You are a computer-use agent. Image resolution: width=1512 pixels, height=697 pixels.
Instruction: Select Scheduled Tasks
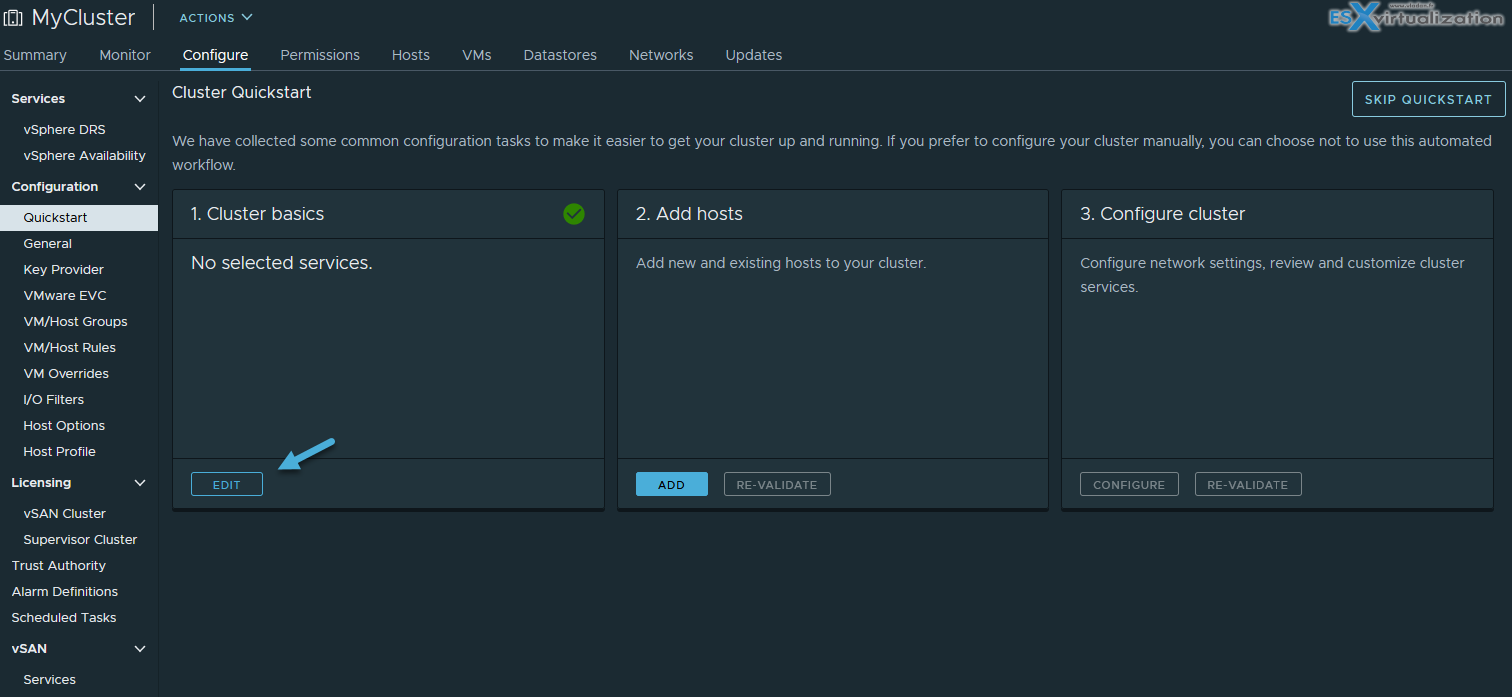[64, 618]
